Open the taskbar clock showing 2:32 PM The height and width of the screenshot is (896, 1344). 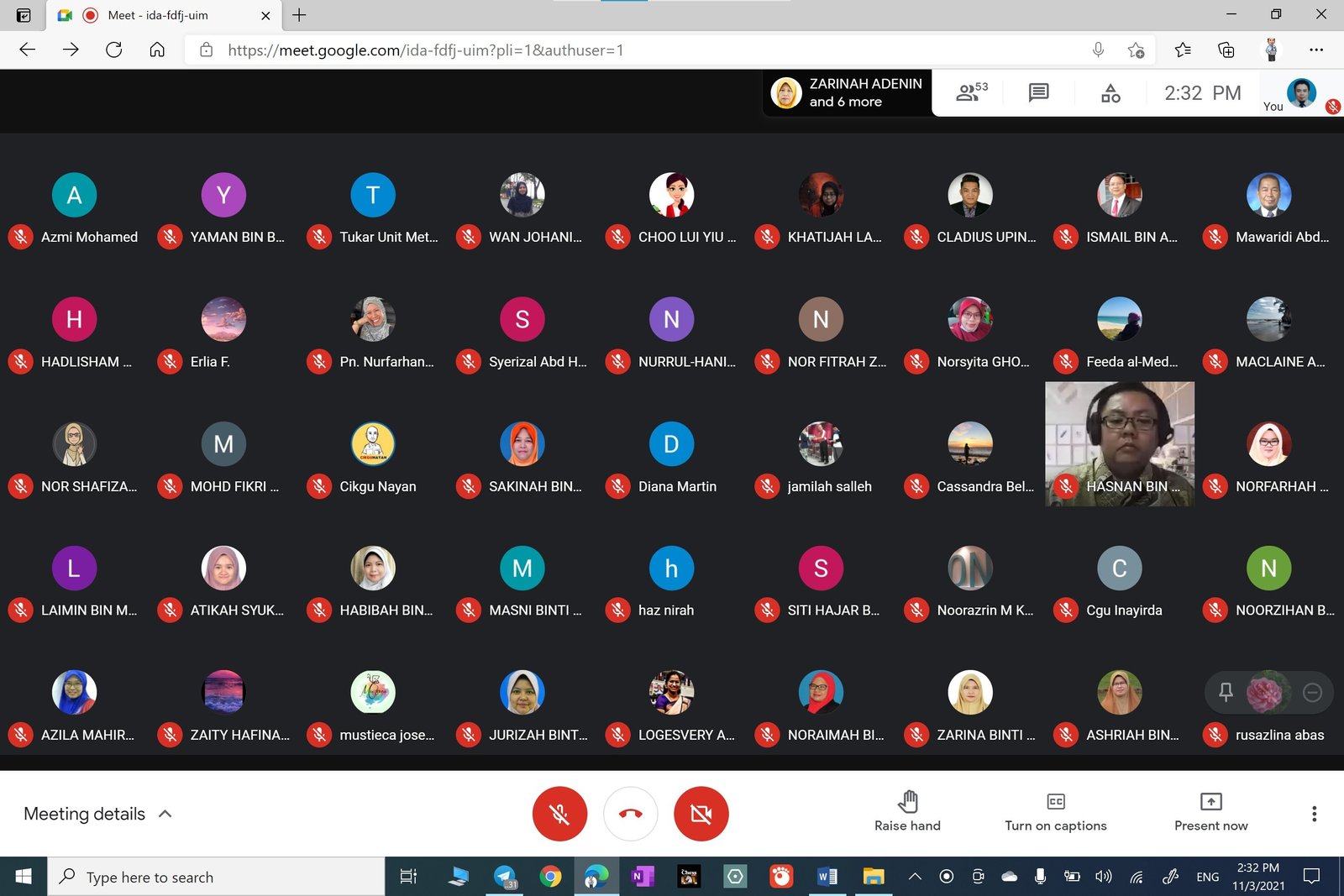[1258, 877]
